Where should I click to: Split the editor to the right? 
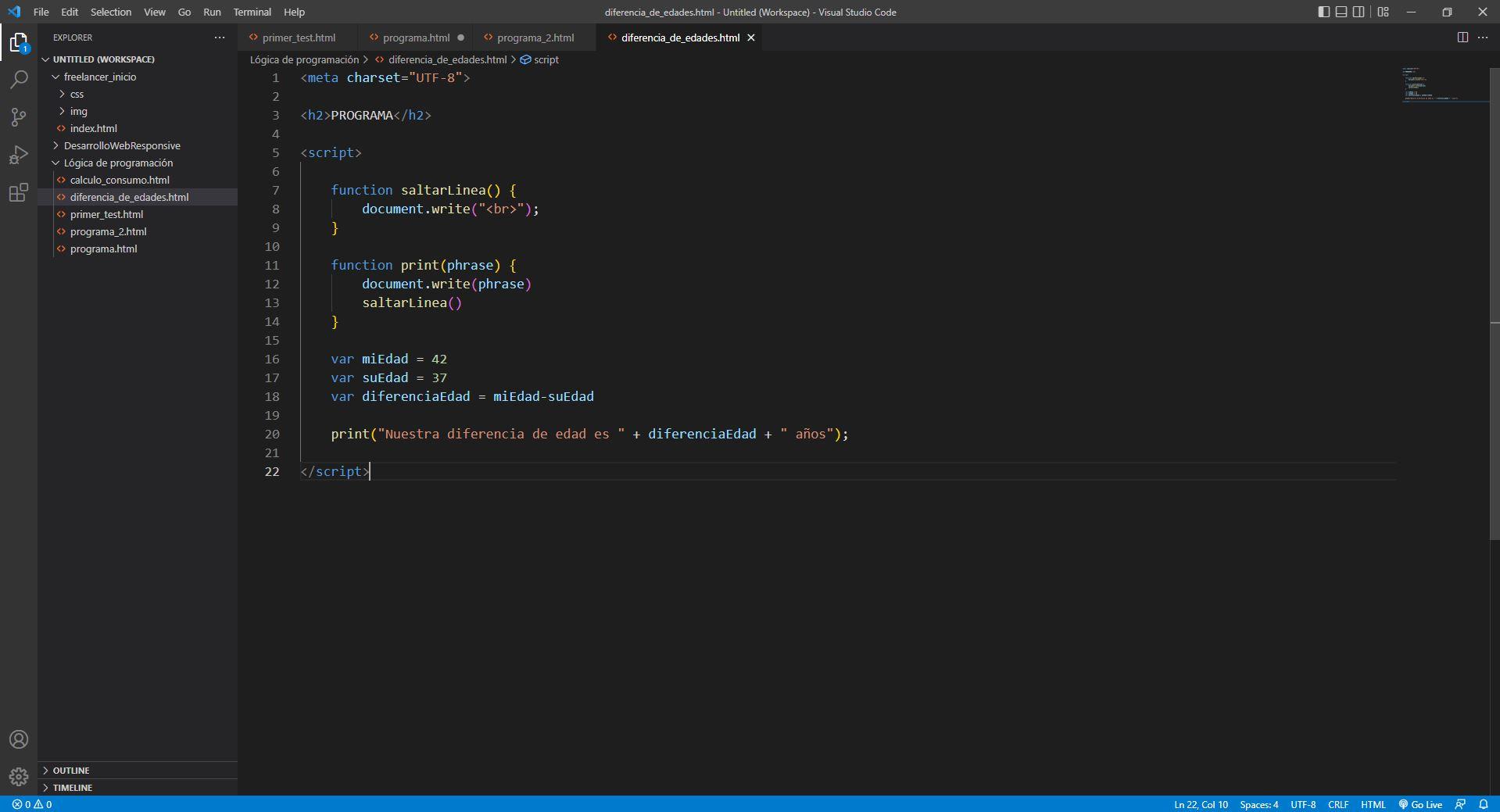(x=1462, y=38)
